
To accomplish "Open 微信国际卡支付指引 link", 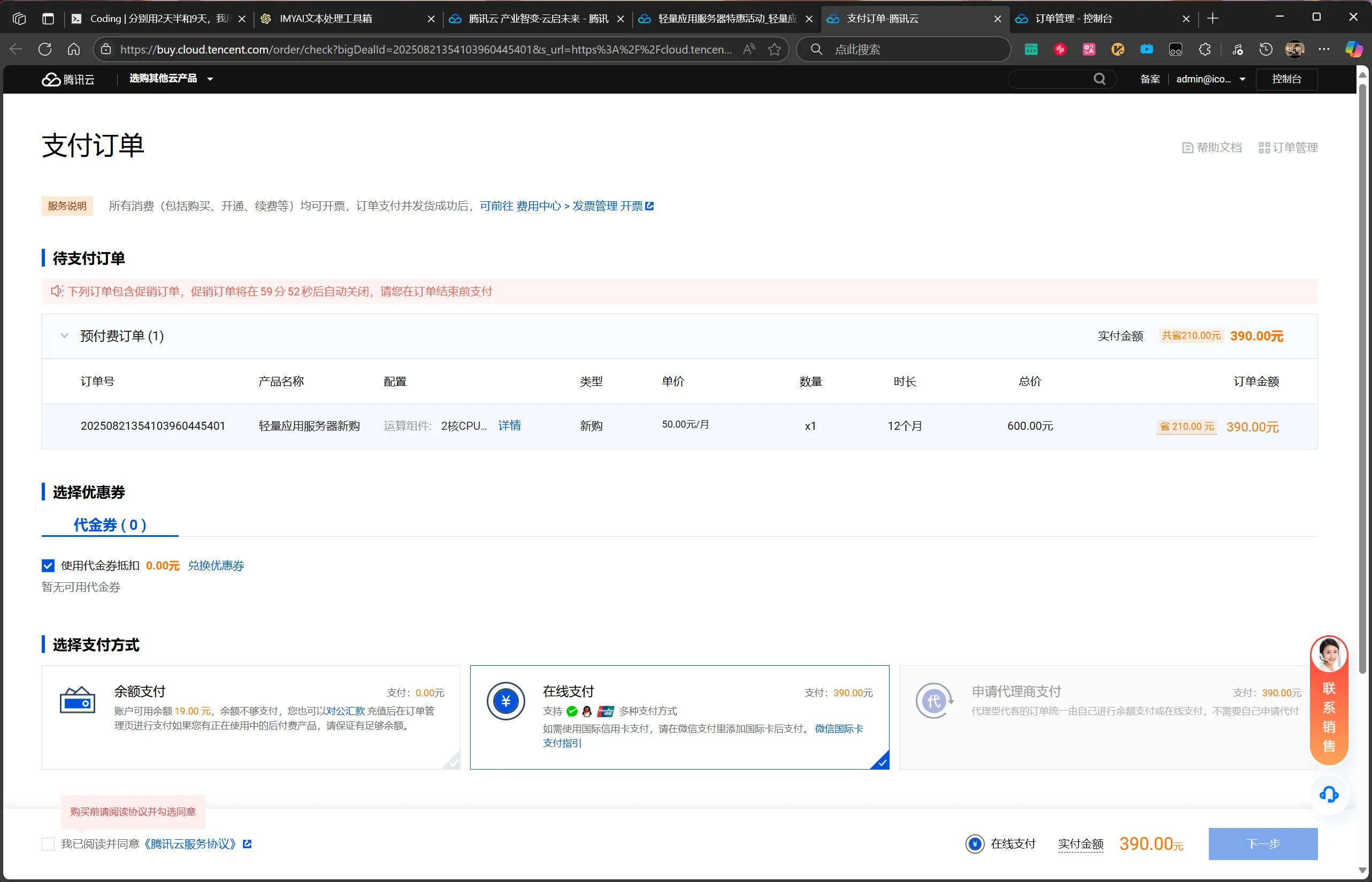I will [703, 735].
